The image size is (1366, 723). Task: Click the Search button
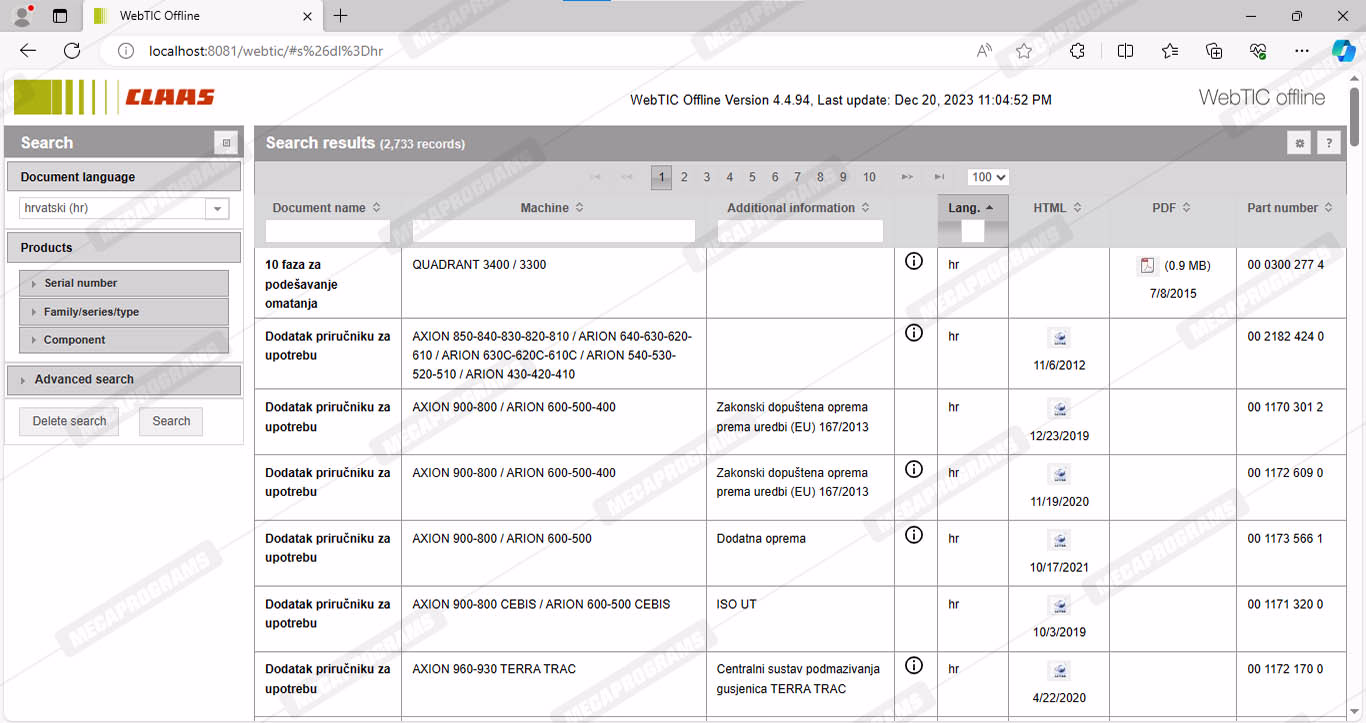pos(171,421)
